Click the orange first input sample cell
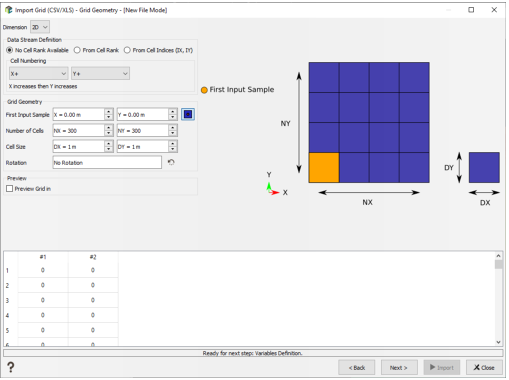This screenshot has height=380, width=509. pyautogui.click(x=324, y=168)
